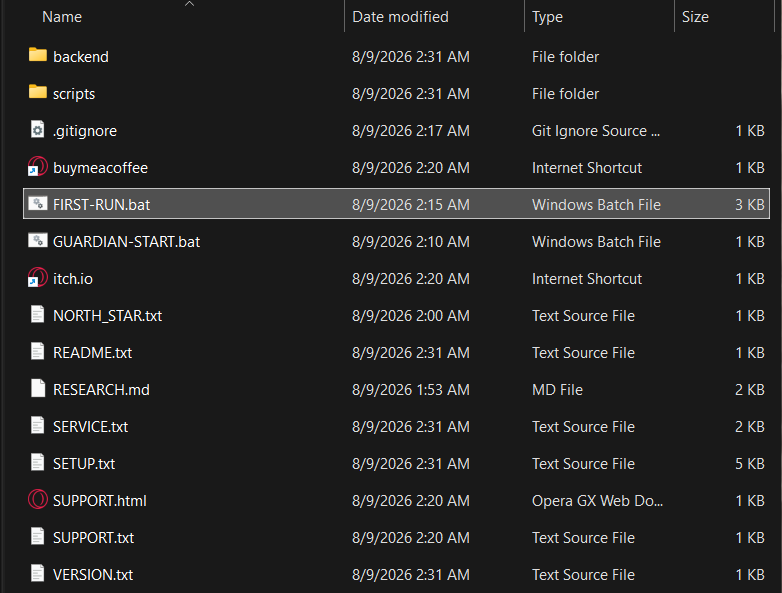The height and width of the screenshot is (593, 782).
Task: Select the FIRST-RUN.bat file name
Action: click(x=101, y=204)
